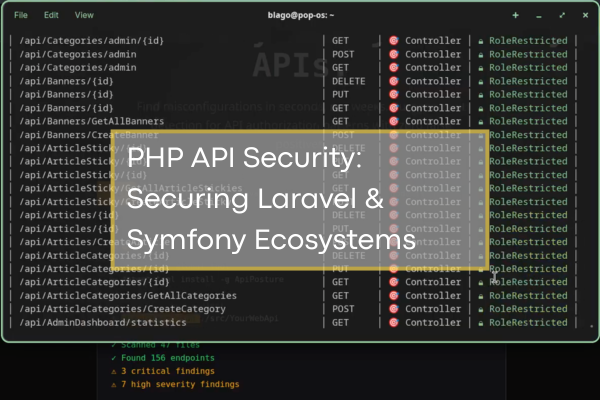Click the target icon in CreateCategory row
Image resolution: width=600 pixels, height=400 pixels.
tap(394, 309)
